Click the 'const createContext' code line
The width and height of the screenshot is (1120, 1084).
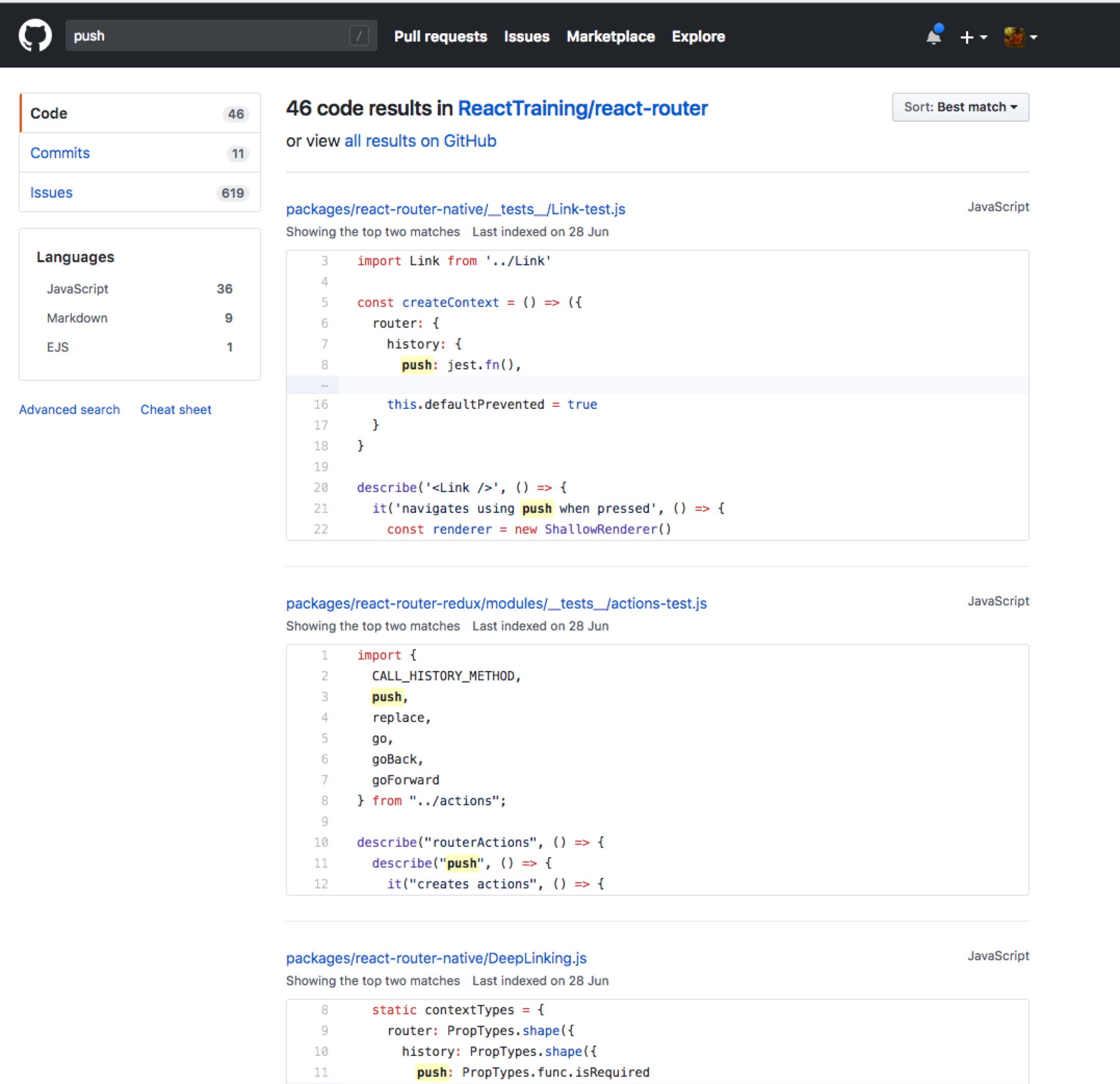(470, 302)
